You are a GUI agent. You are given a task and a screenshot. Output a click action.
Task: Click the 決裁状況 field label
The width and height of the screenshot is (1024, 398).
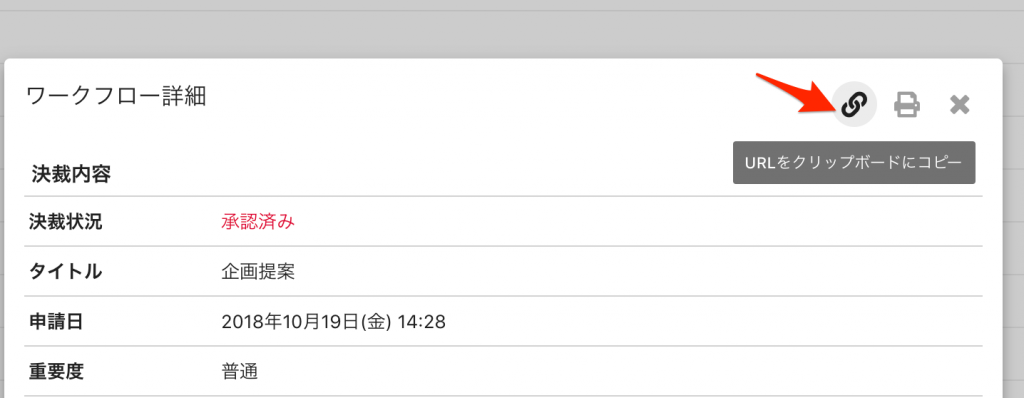tap(65, 222)
